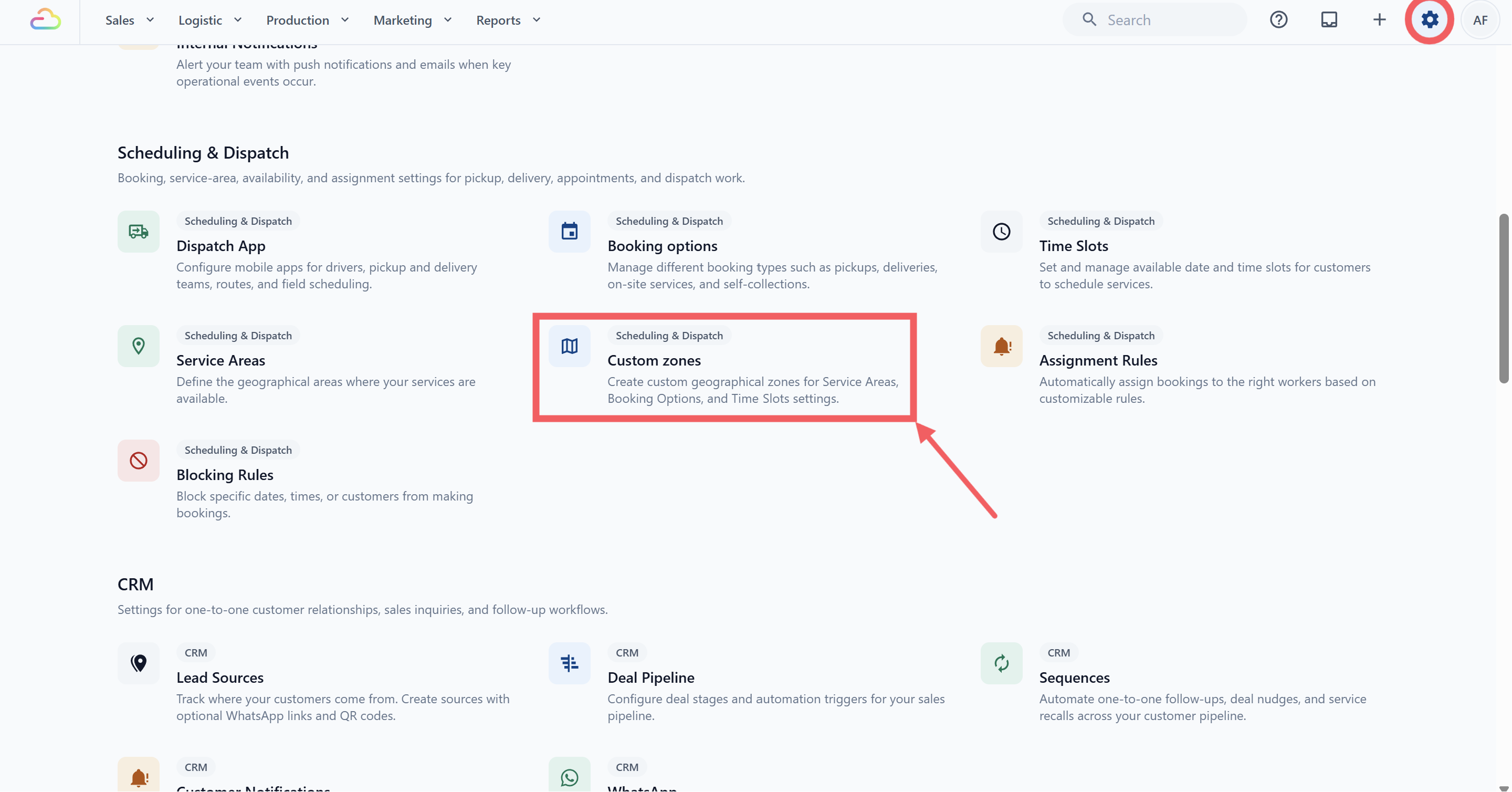The height and width of the screenshot is (792, 1512).
Task: Open Service Areas settings
Action: 220,360
